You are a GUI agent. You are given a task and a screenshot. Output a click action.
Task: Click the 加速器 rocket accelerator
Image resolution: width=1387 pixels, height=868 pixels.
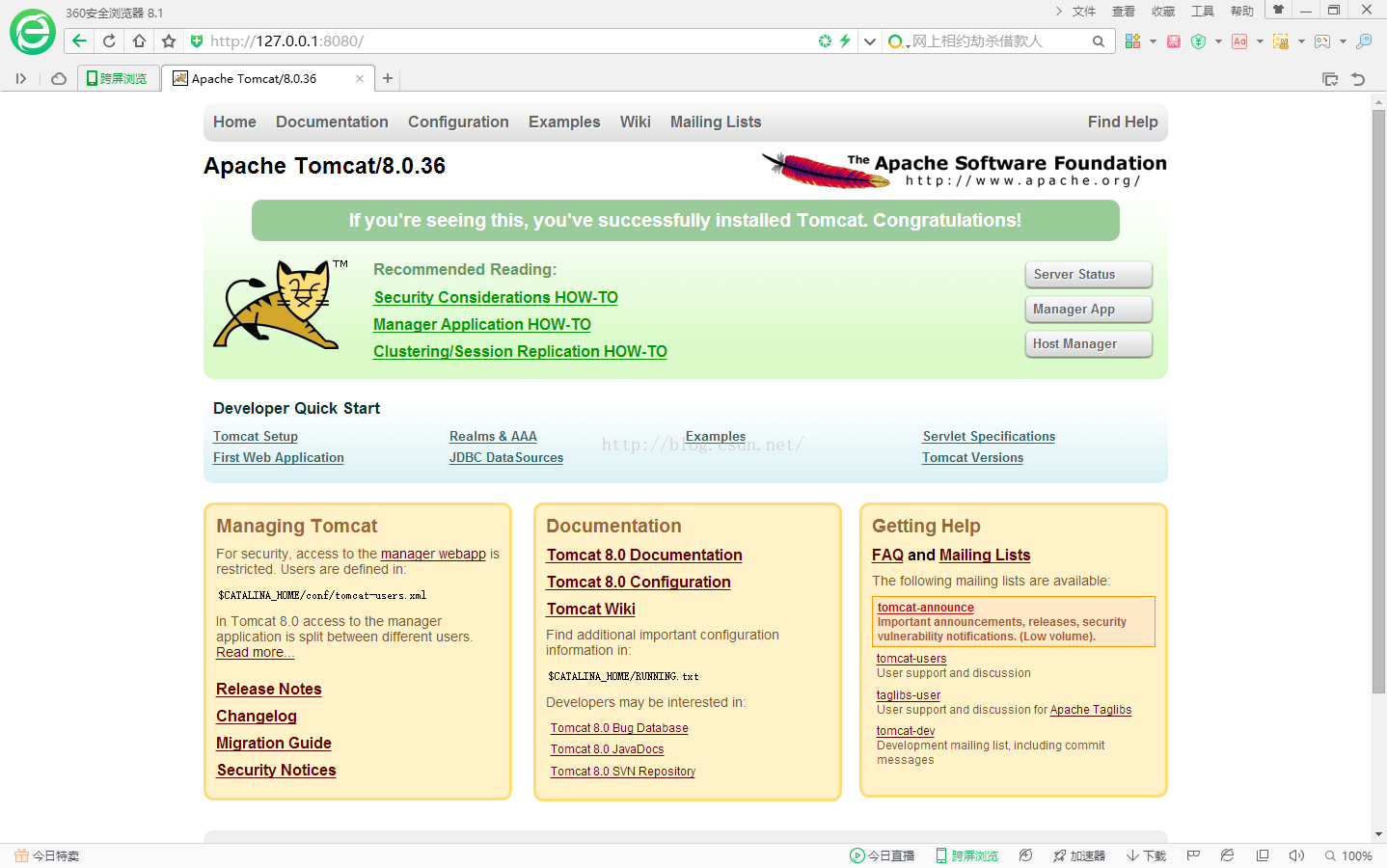coord(1079,855)
